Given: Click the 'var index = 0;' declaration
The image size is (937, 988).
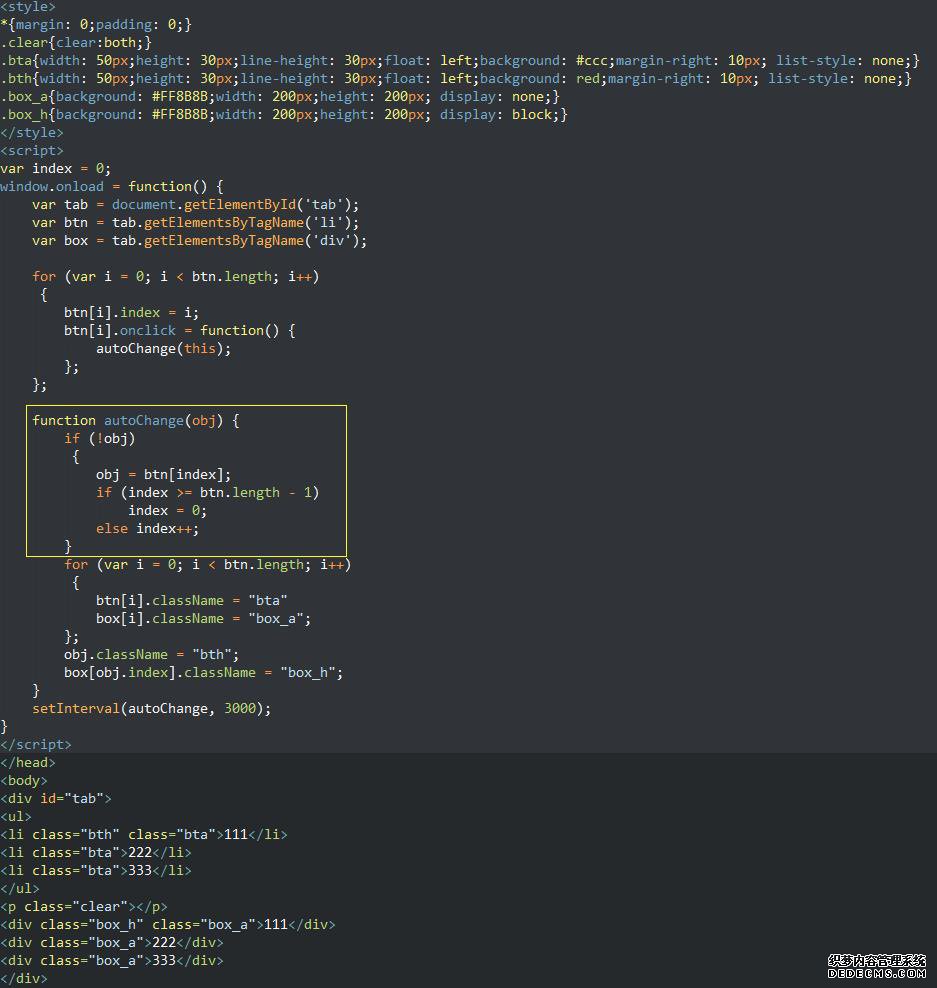Looking at the screenshot, I should [x=55, y=169].
